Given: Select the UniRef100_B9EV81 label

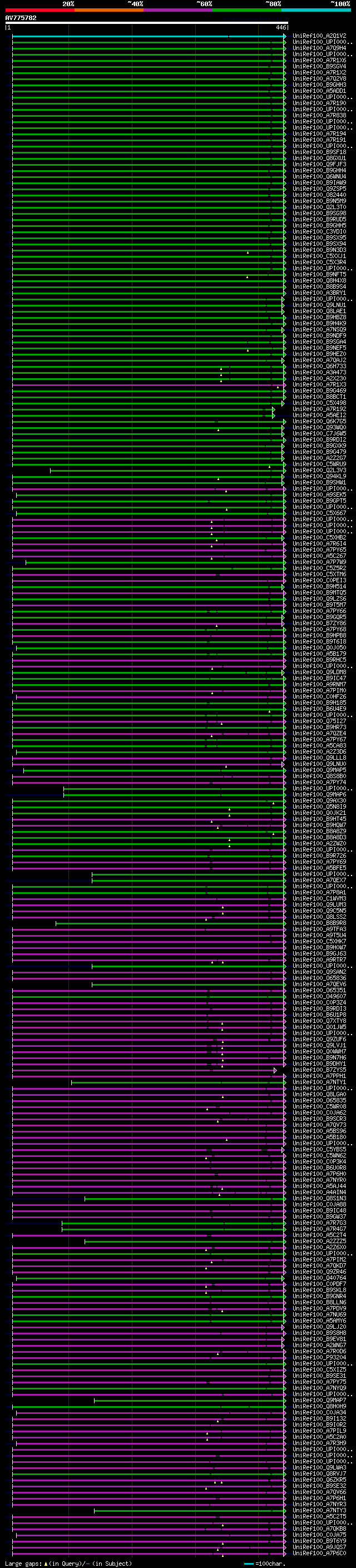Looking at the screenshot, I should pos(319,1339).
